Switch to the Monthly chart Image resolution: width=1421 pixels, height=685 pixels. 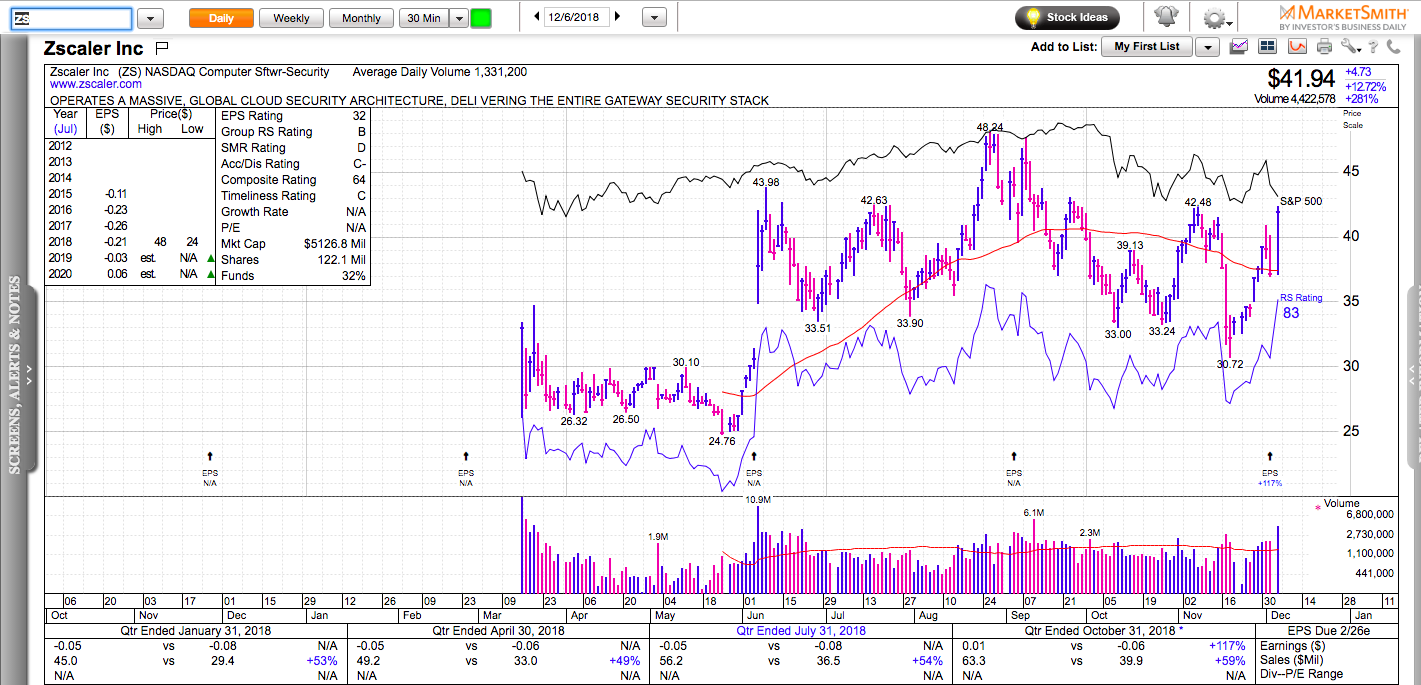coord(361,18)
